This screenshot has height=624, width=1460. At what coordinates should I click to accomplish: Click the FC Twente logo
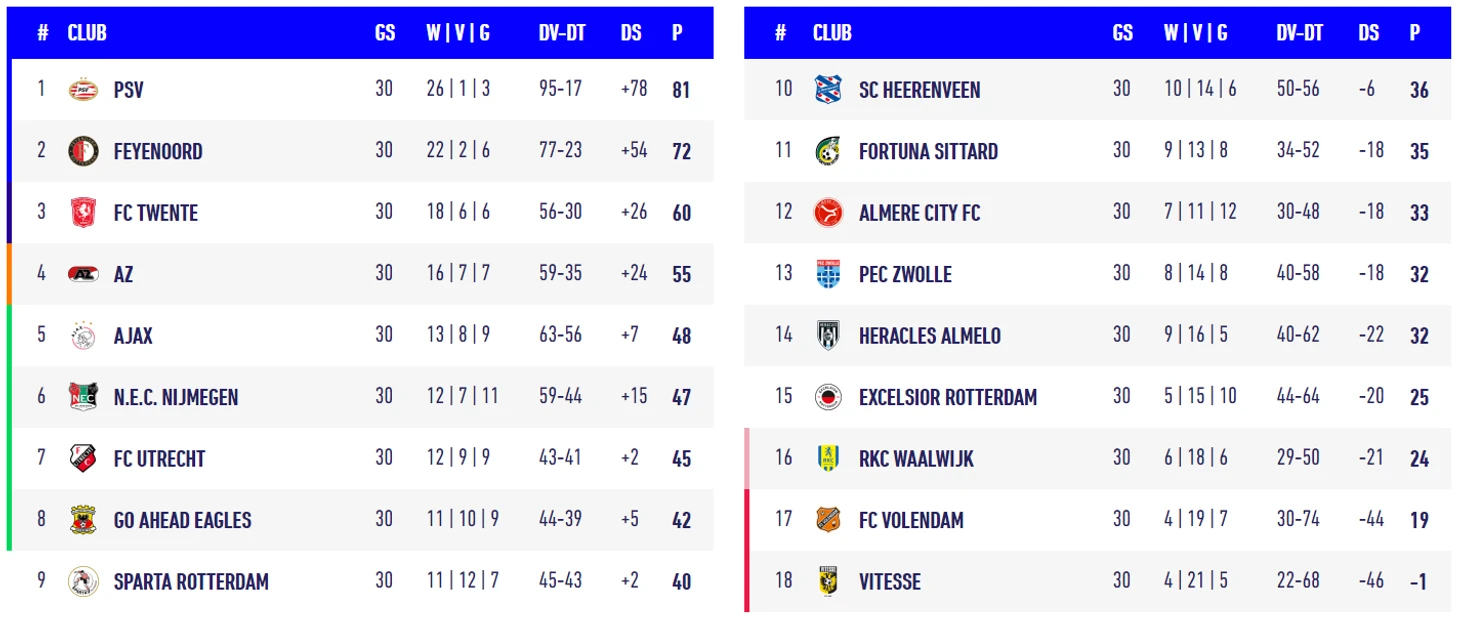(x=83, y=212)
